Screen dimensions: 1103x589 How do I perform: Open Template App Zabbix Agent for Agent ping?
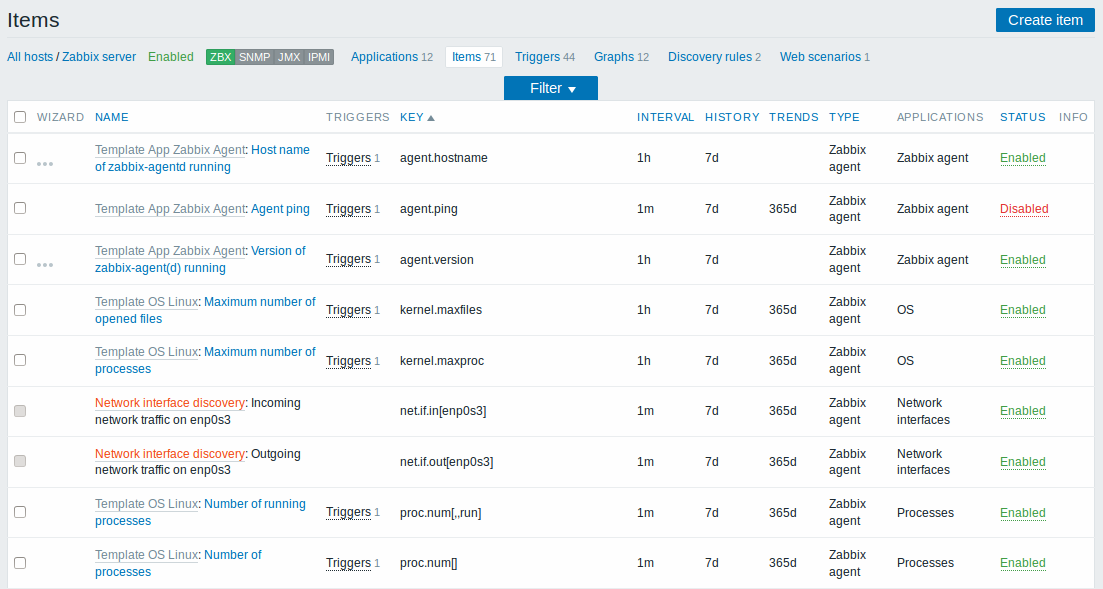pos(170,209)
